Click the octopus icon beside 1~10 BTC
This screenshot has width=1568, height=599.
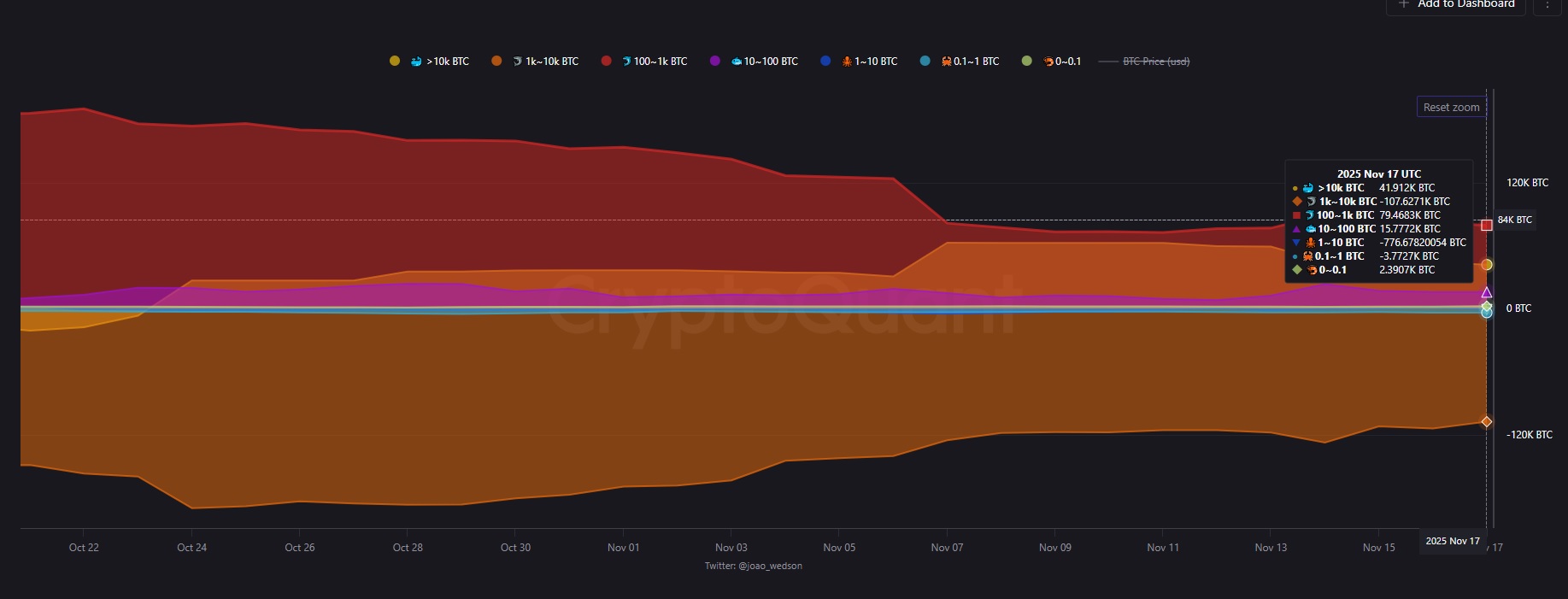847,62
